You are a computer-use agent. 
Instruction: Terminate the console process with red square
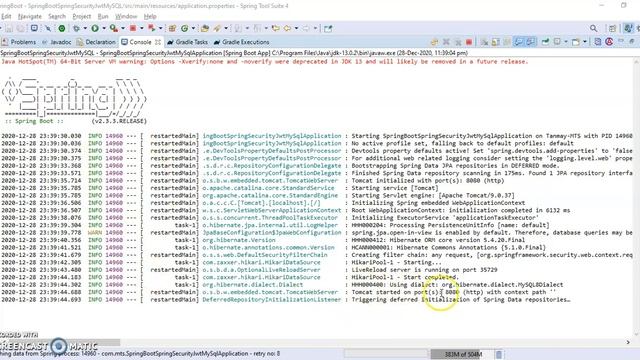tap(469, 42)
